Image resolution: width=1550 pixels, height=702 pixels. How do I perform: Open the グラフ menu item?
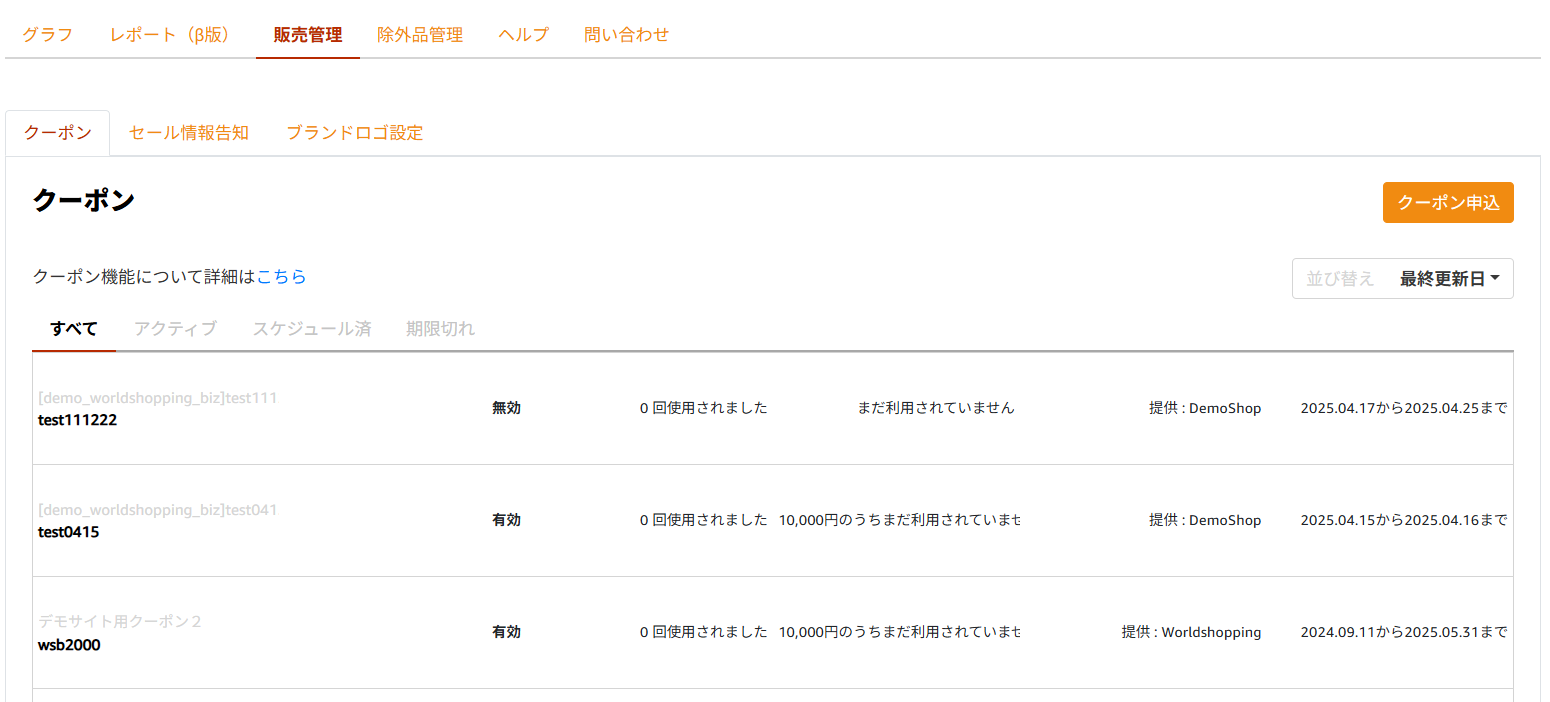click(x=47, y=35)
